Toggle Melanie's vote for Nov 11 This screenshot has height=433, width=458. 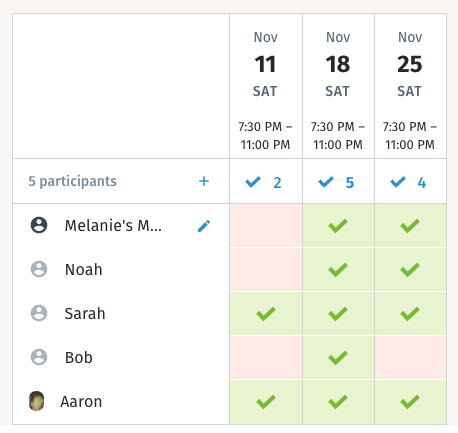point(266,226)
